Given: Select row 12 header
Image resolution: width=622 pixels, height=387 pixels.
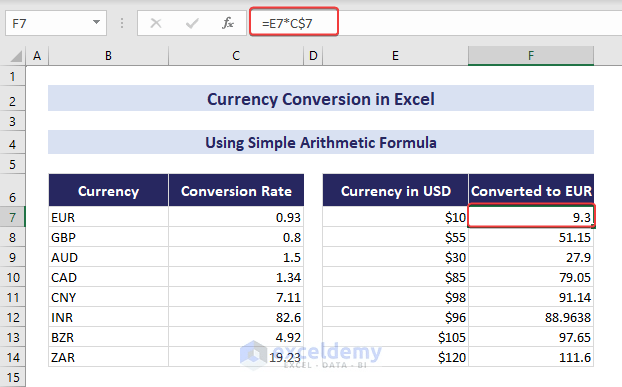Looking at the screenshot, I should pyautogui.click(x=13, y=317).
